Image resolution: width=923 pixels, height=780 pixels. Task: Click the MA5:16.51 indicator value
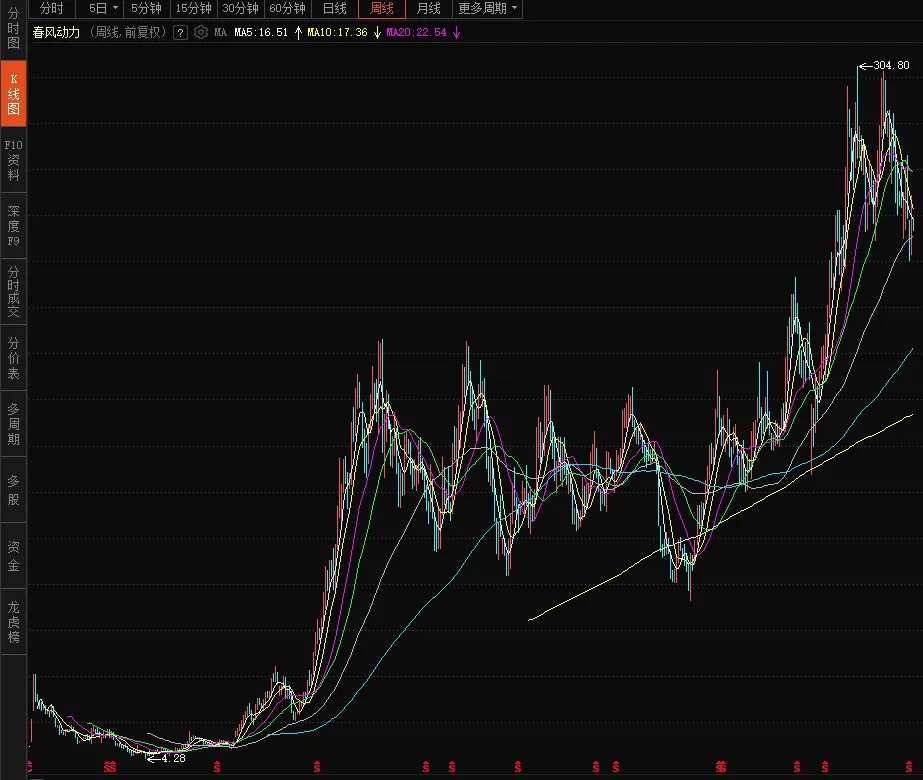tap(261, 32)
